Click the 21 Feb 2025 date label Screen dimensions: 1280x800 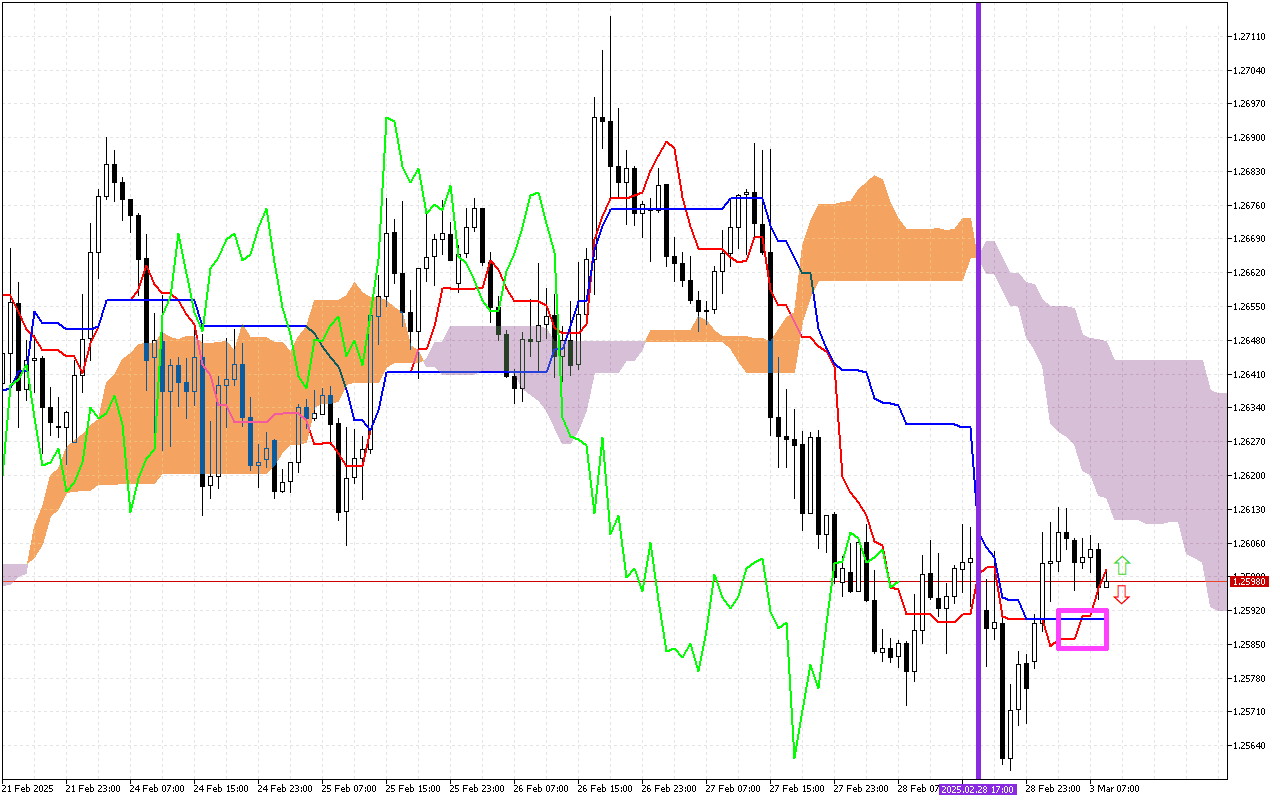click(27, 789)
